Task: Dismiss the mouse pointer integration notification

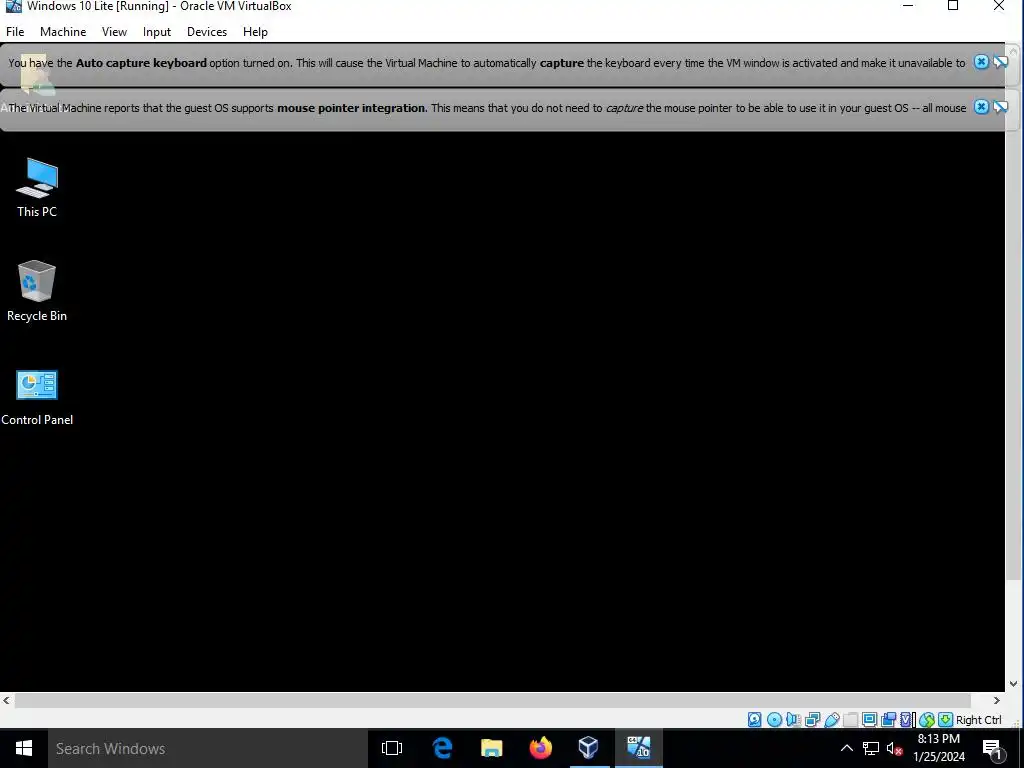Action: pos(981,106)
